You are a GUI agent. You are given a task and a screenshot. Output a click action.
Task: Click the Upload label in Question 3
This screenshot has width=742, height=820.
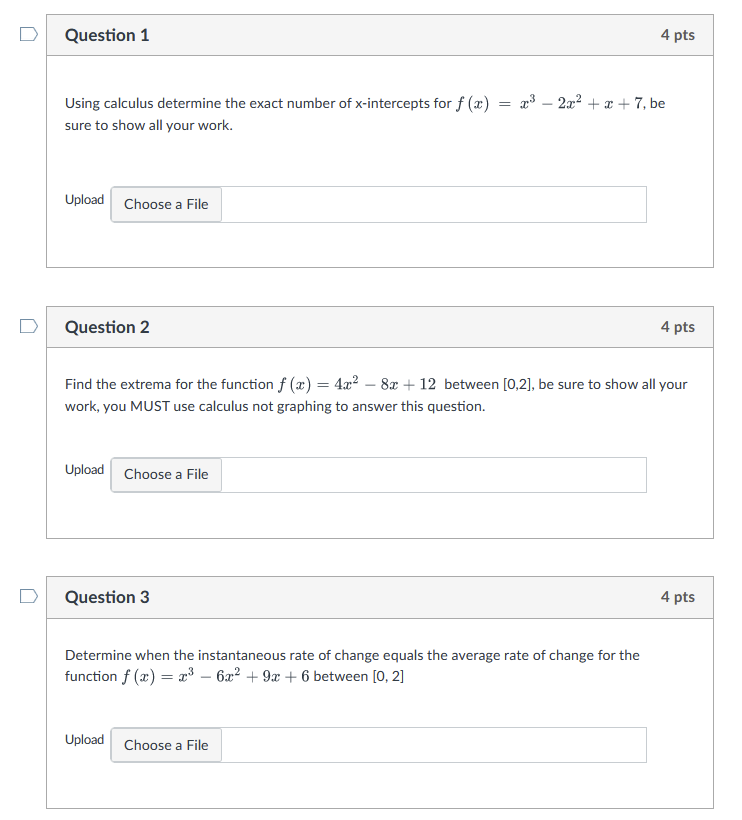pyautogui.click(x=85, y=739)
